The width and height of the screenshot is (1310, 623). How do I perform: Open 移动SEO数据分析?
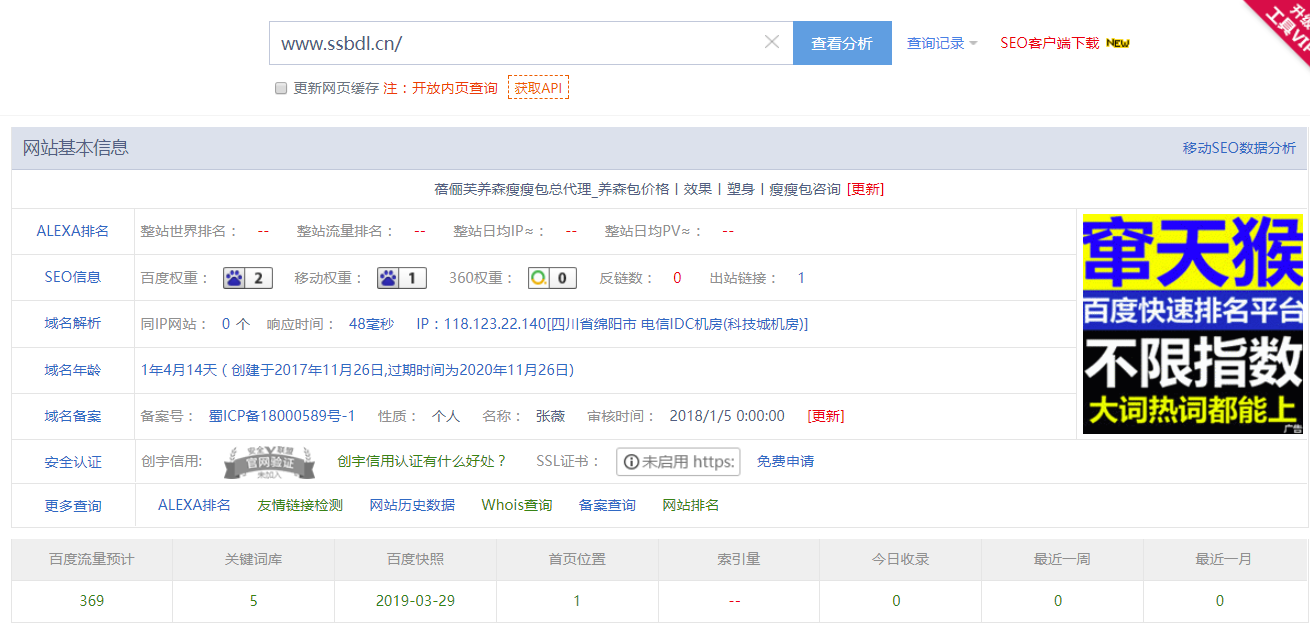pyautogui.click(x=1237, y=147)
